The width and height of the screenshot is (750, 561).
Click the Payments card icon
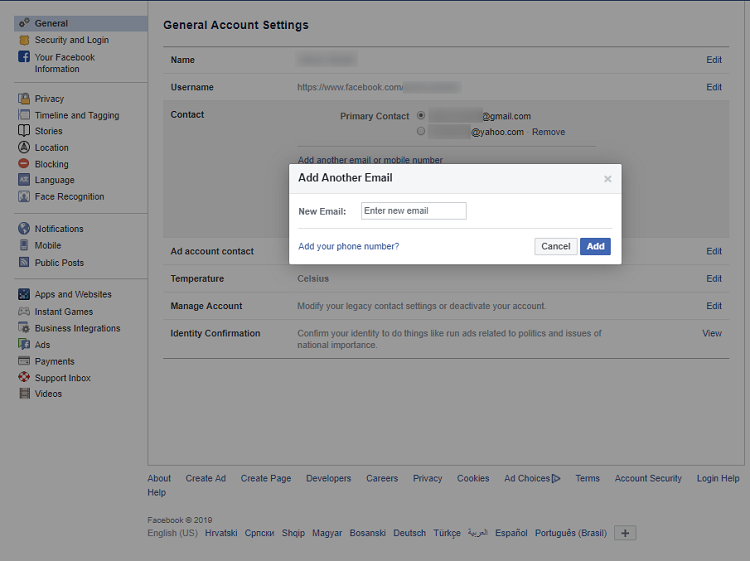pos(24,361)
